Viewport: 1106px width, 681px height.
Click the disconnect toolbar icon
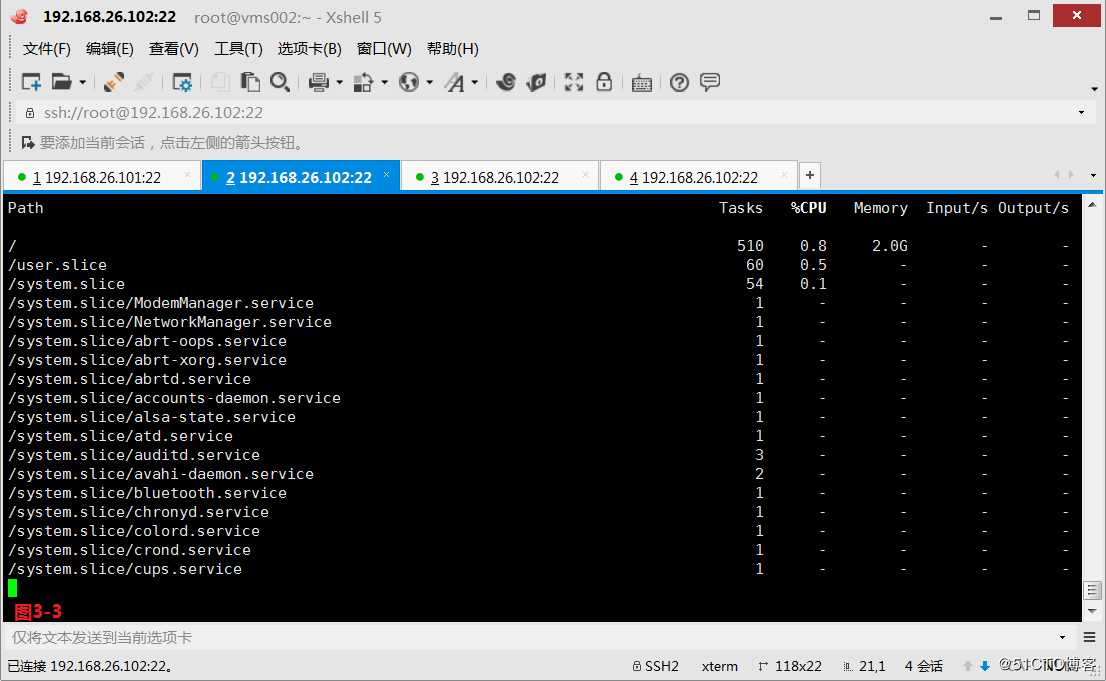point(144,83)
